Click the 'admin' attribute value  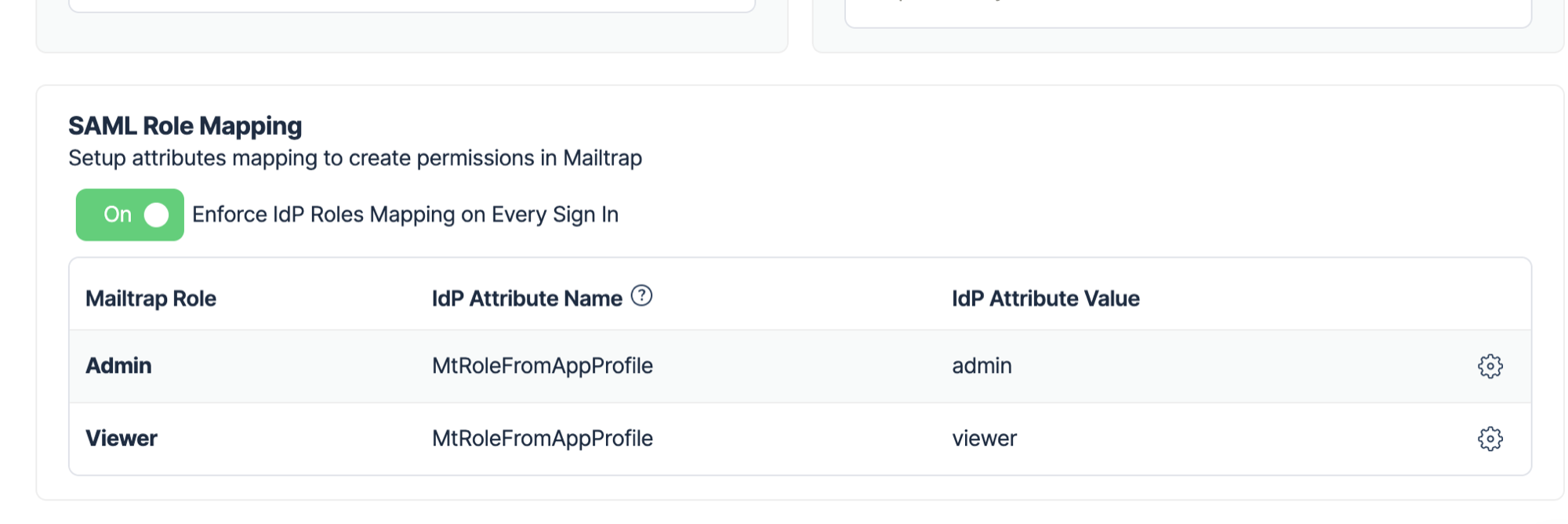click(x=982, y=366)
